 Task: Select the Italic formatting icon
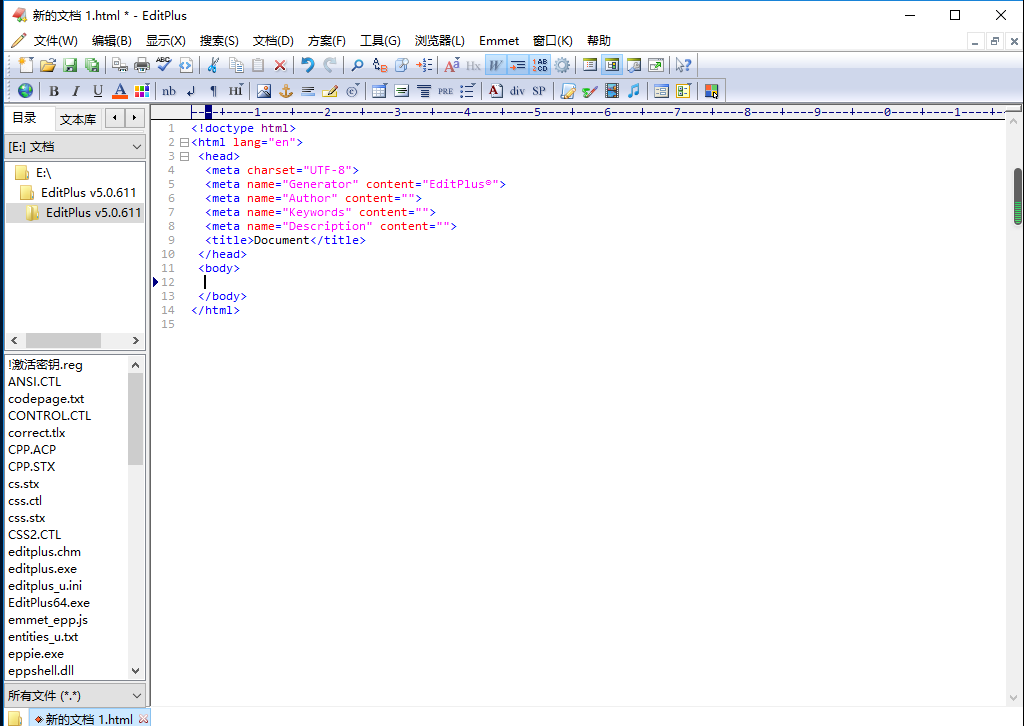point(74,91)
